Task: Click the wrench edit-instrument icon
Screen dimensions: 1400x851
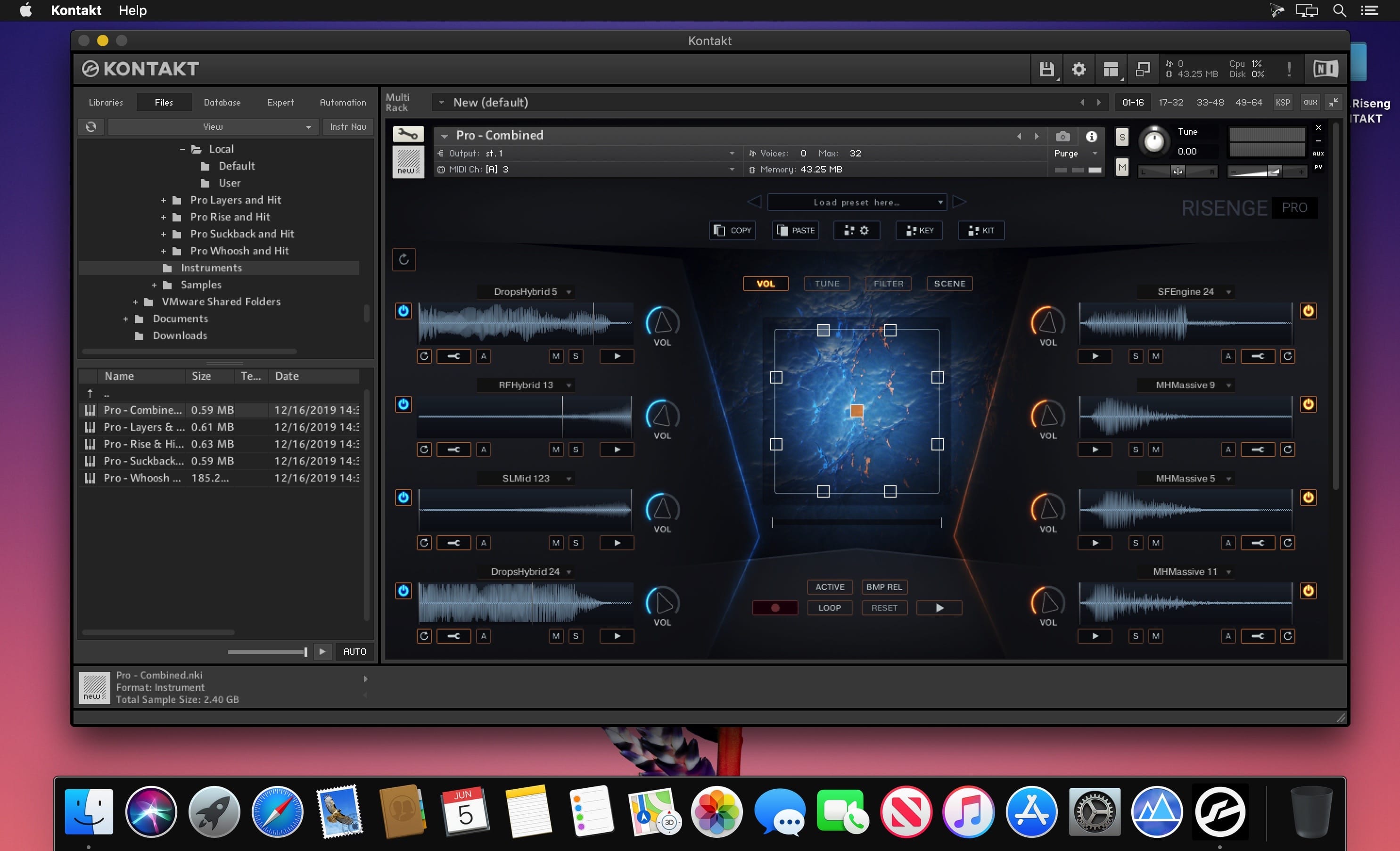Action: (408, 134)
